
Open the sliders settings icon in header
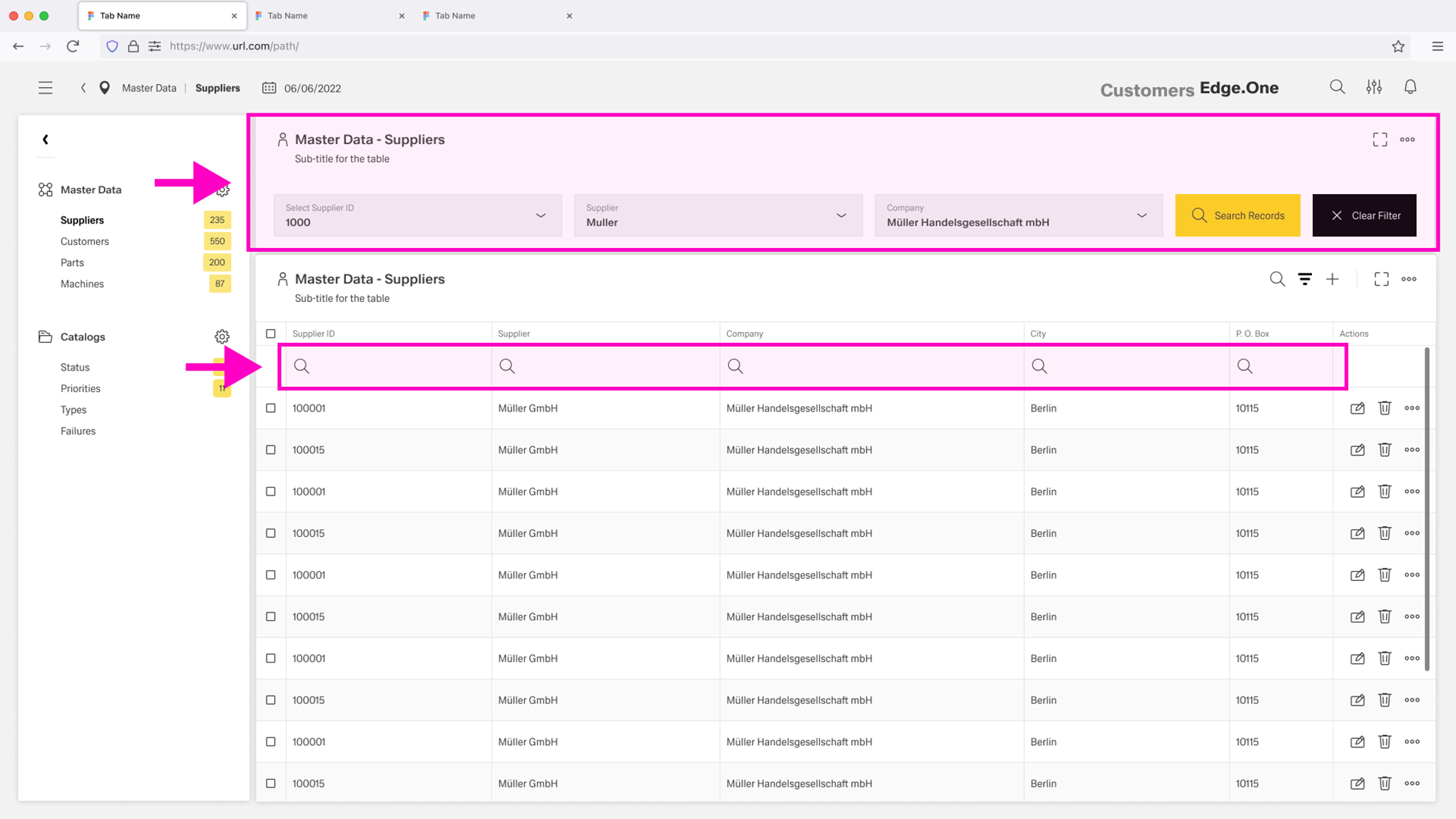click(x=1374, y=88)
